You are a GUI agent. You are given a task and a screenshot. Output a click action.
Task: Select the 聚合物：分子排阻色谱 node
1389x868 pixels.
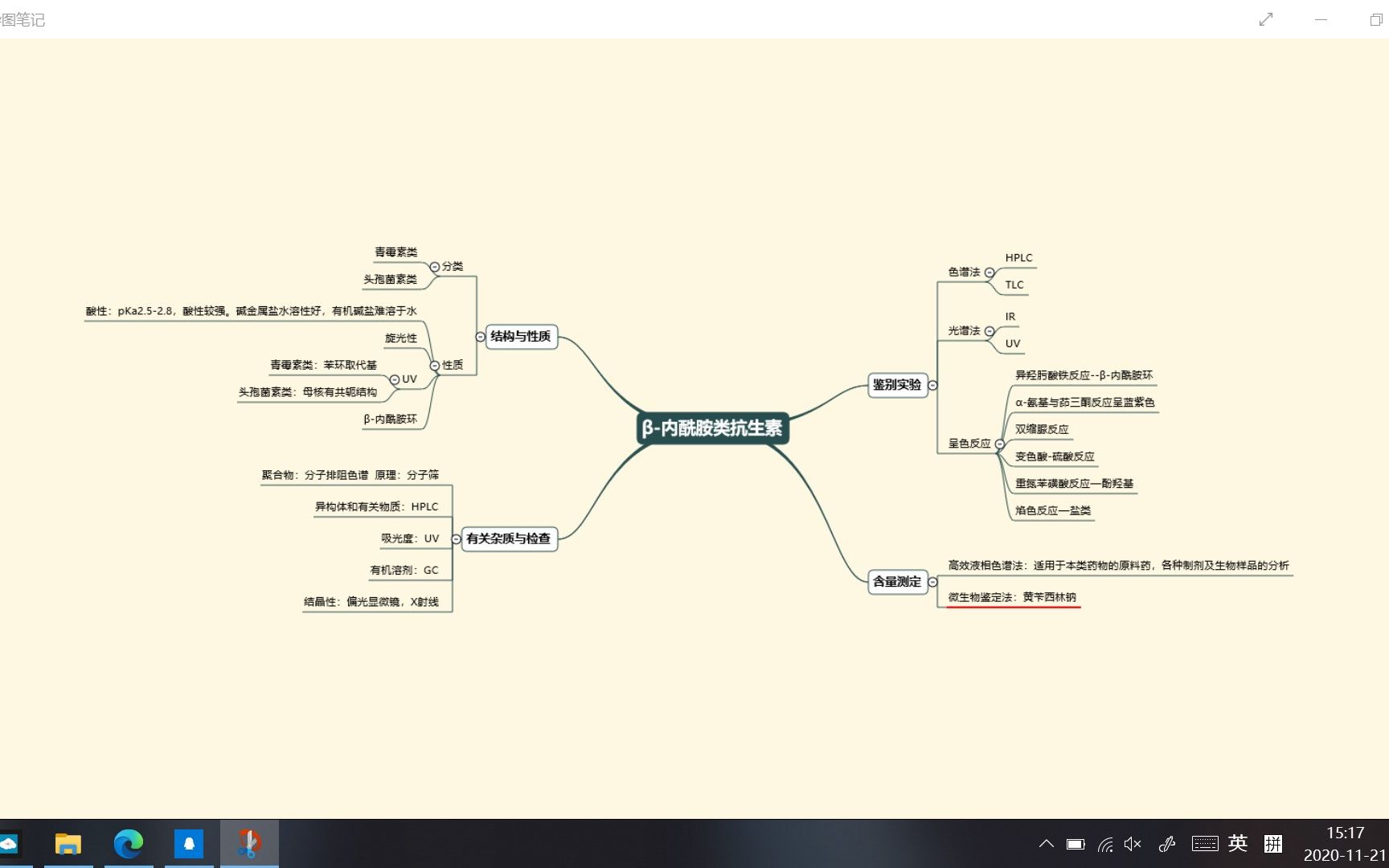[350, 475]
